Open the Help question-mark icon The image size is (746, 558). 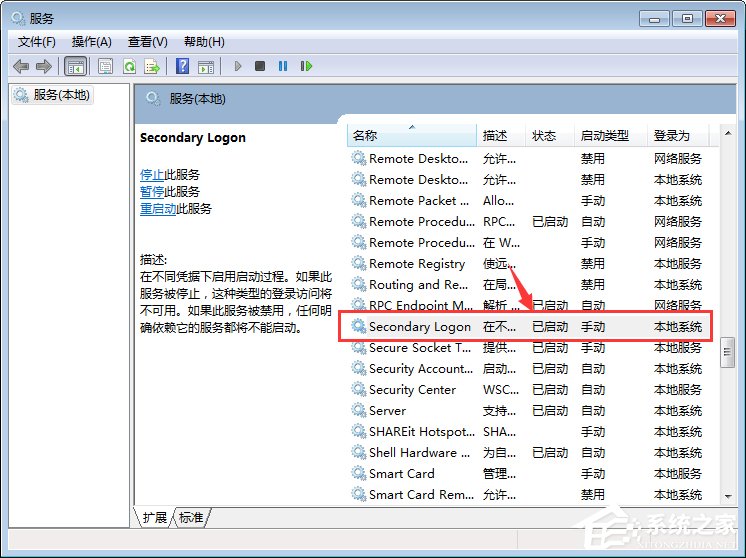(183, 66)
